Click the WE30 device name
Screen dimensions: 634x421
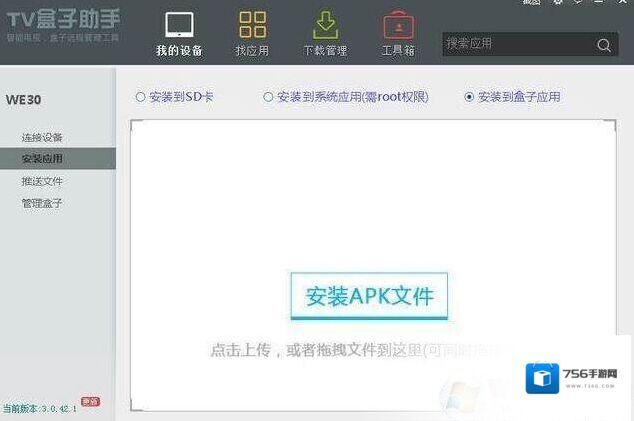tap(23, 100)
